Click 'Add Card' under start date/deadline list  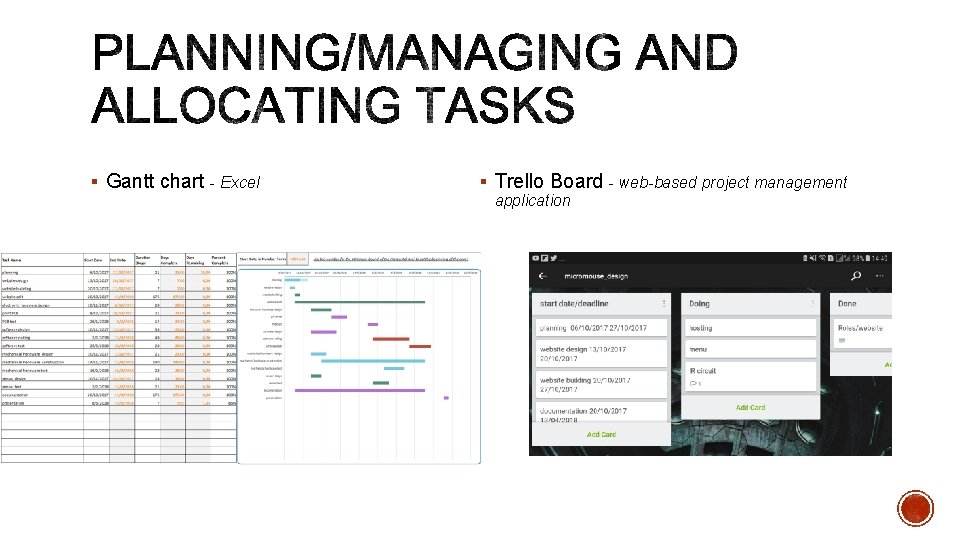click(601, 434)
